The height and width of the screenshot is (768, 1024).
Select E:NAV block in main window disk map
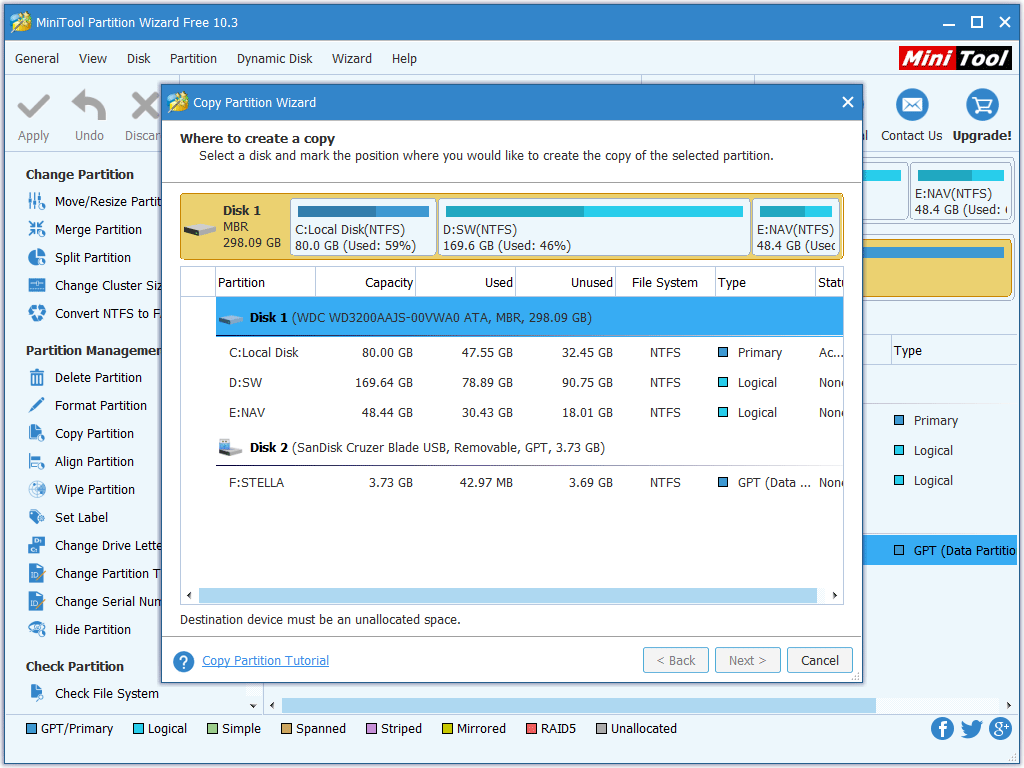960,192
